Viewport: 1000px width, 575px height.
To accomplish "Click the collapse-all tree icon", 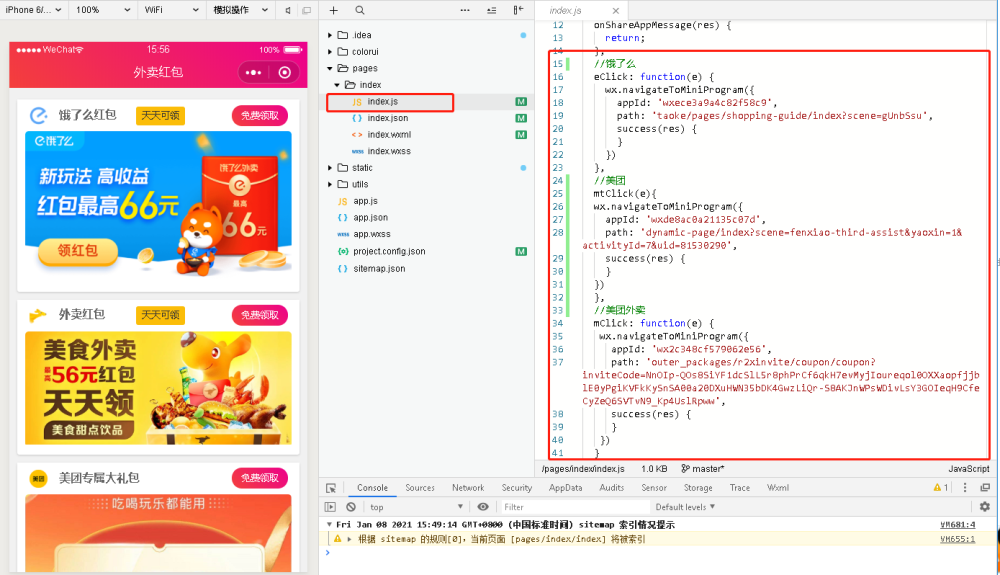I will 492,10.
